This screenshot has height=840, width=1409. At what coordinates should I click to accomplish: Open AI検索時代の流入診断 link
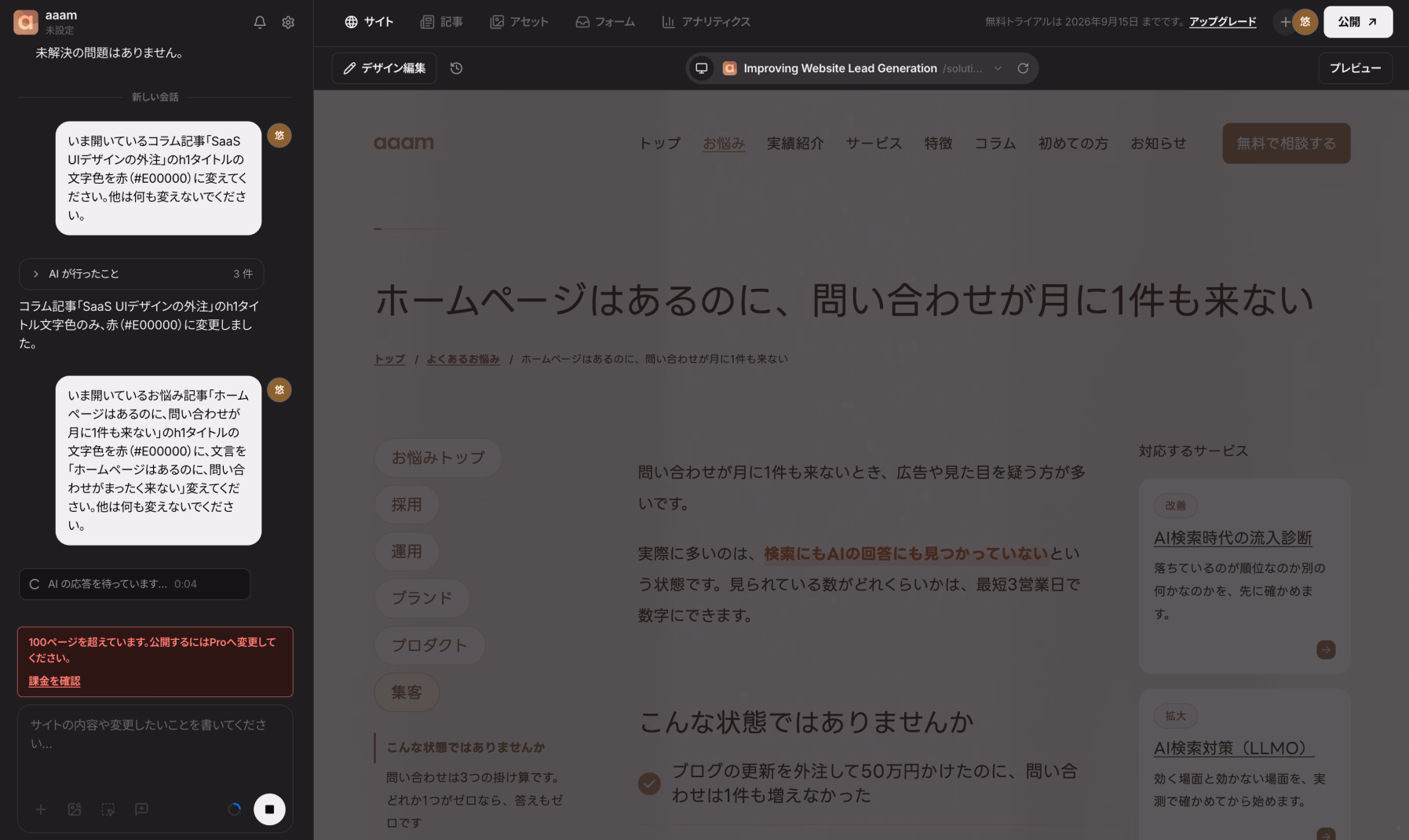point(1232,539)
